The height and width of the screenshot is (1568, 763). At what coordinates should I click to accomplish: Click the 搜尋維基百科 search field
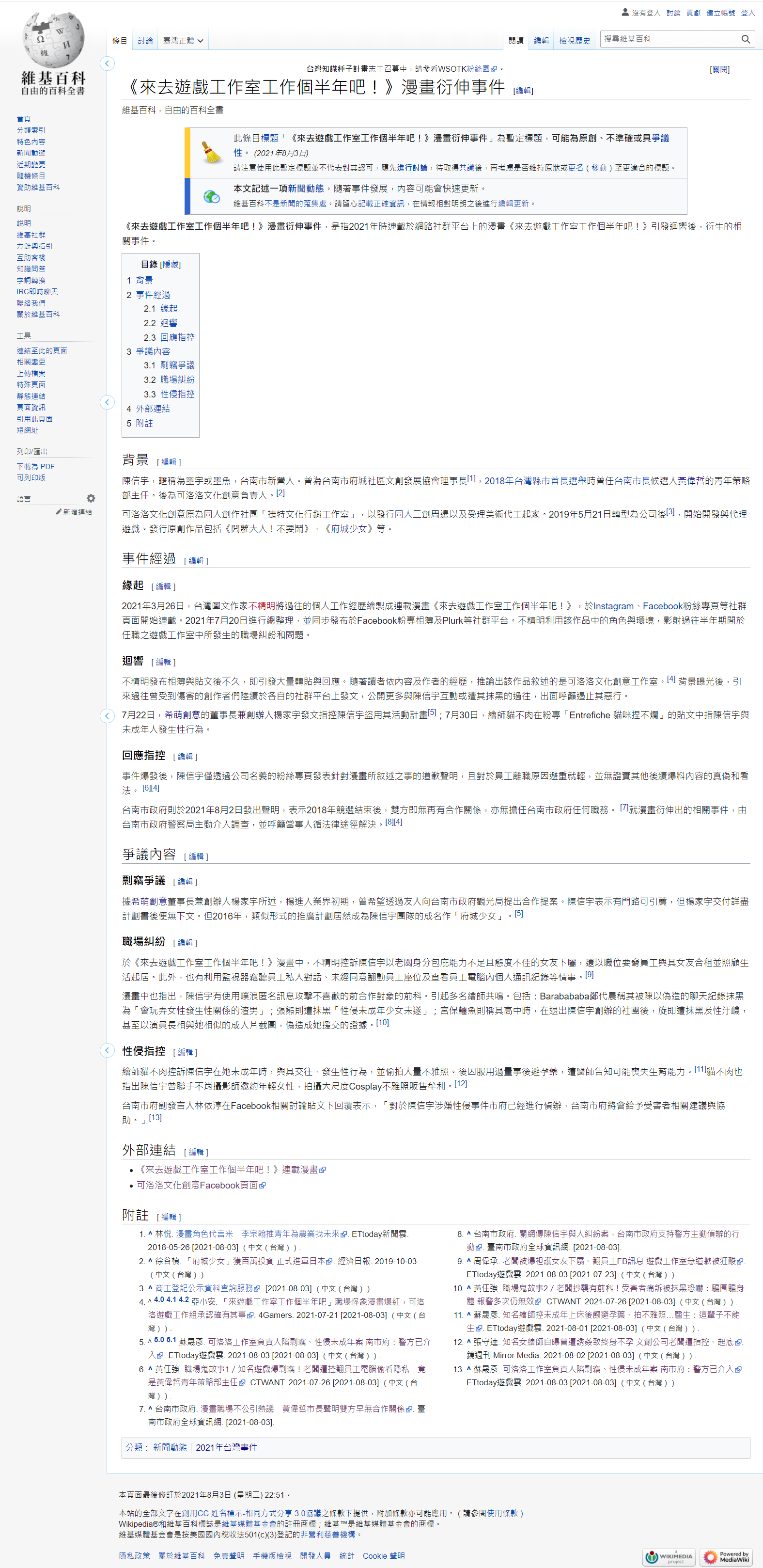670,39
